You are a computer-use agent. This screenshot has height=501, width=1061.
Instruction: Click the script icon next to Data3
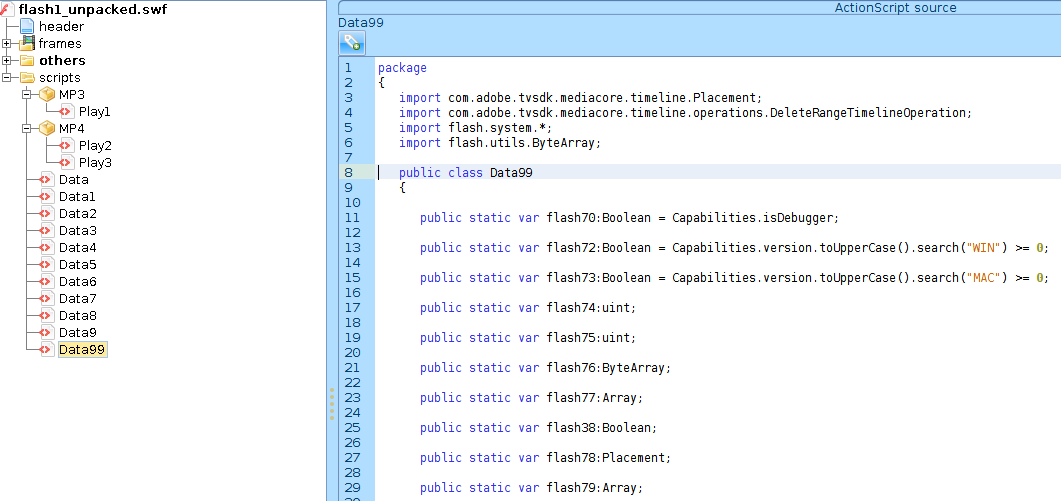coord(46,230)
